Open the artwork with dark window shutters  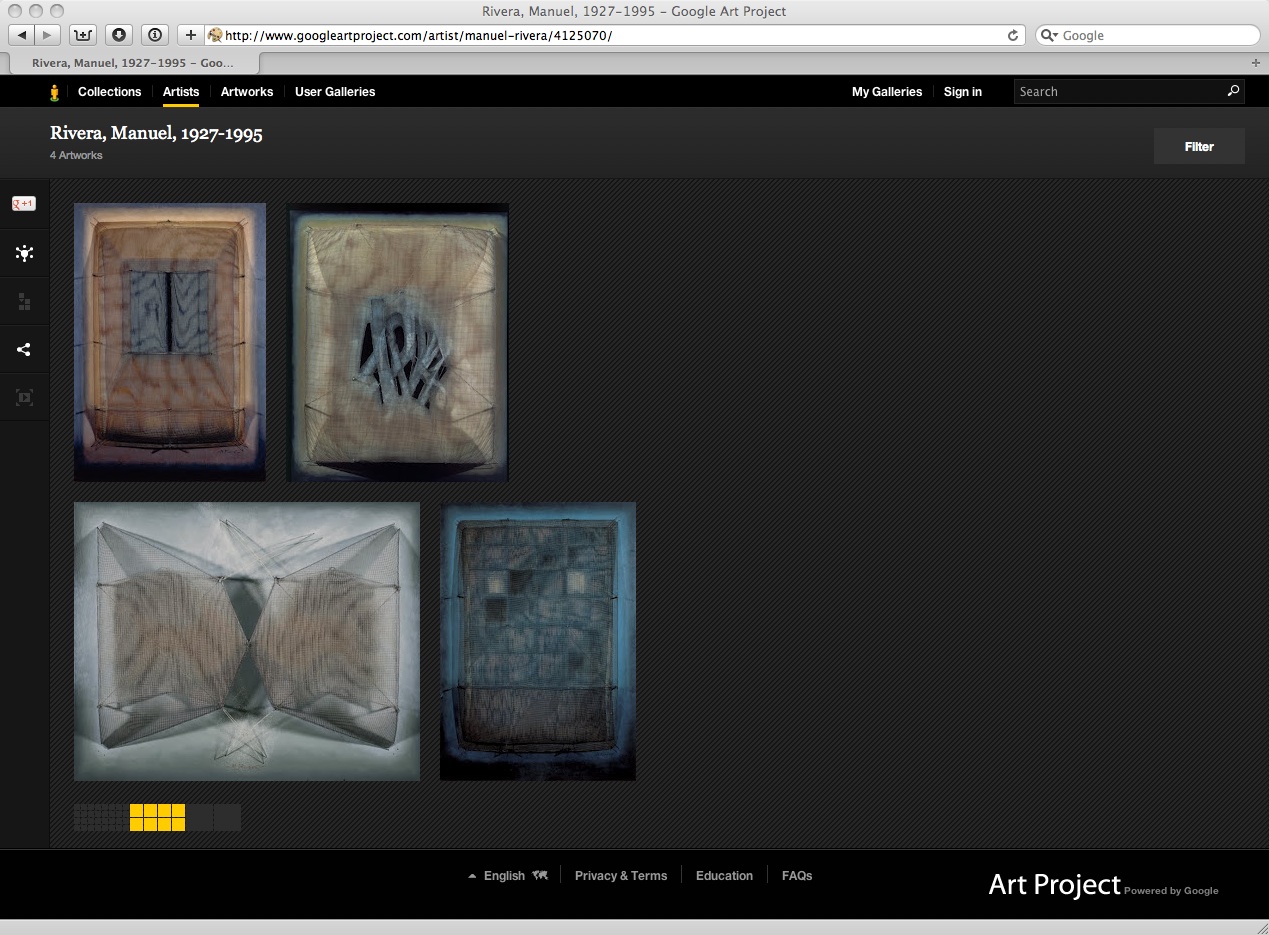[x=170, y=342]
